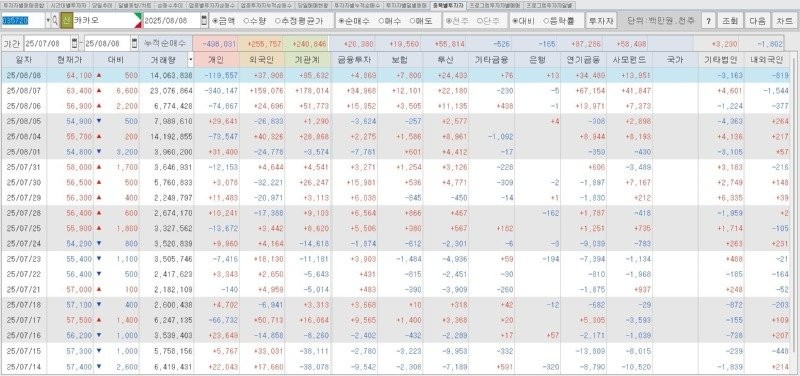Click the 차트 button
The width and height of the screenshot is (800, 376).
pyautogui.click(x=784, y=21)
